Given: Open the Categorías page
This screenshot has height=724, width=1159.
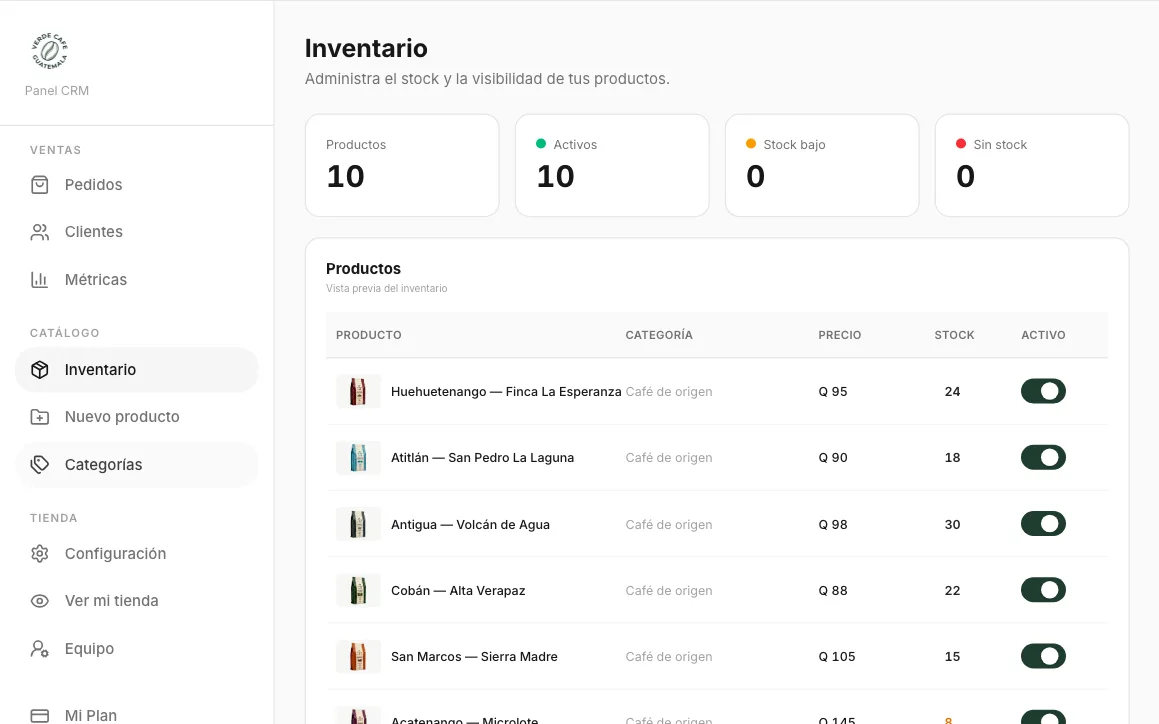Looking at the screenshot, I should tap(137, 464).
